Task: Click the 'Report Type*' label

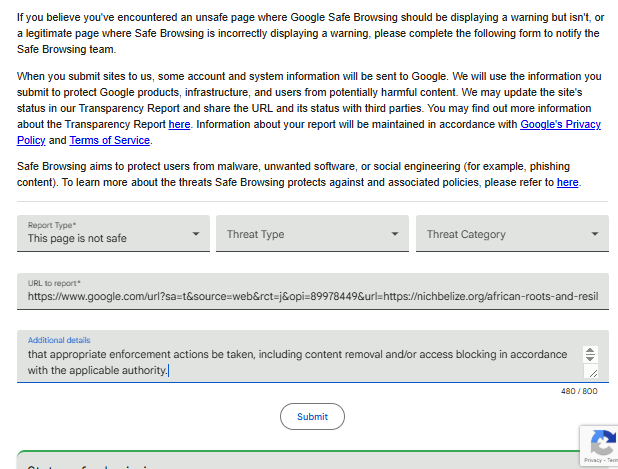Action: pyautogui.click(x=52, y=225)
